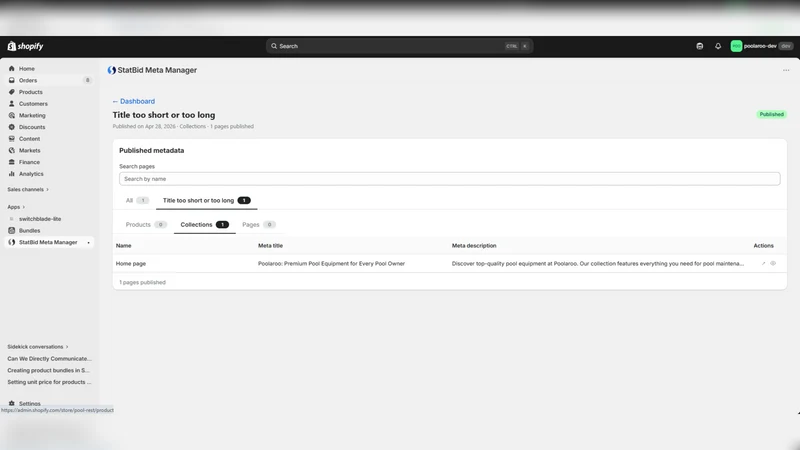Click the Bundles app icon
800x450 pixels.
tap(12, 231)
